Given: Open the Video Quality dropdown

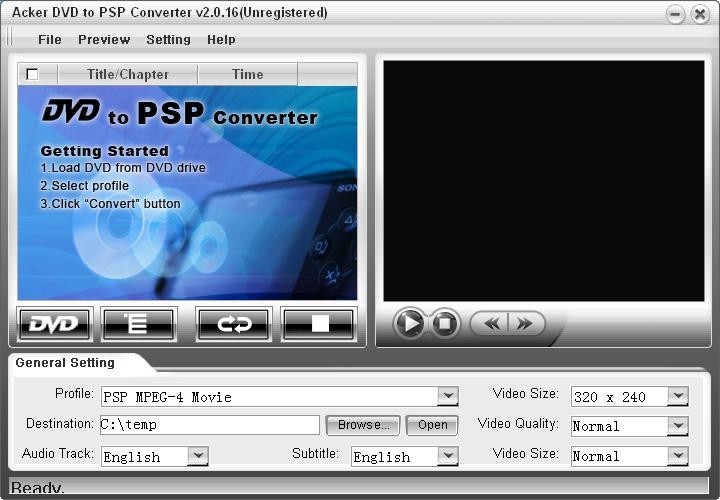Looking at the screenshot, I should [678, 426].
